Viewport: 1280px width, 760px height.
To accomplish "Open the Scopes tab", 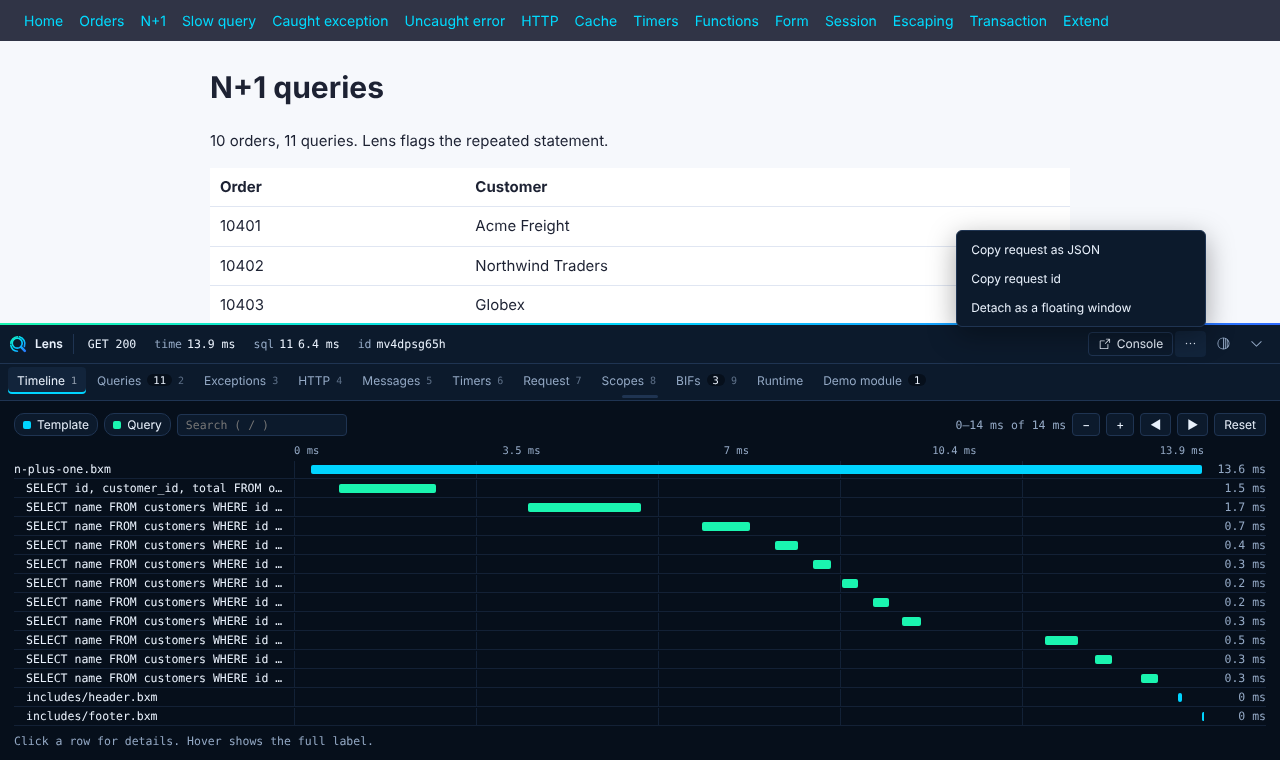I will click(x=628, y=381).
